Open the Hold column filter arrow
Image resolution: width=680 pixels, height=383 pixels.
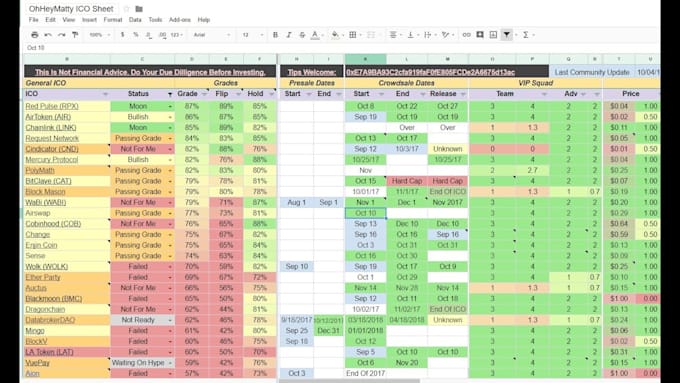tap(271, 94)
